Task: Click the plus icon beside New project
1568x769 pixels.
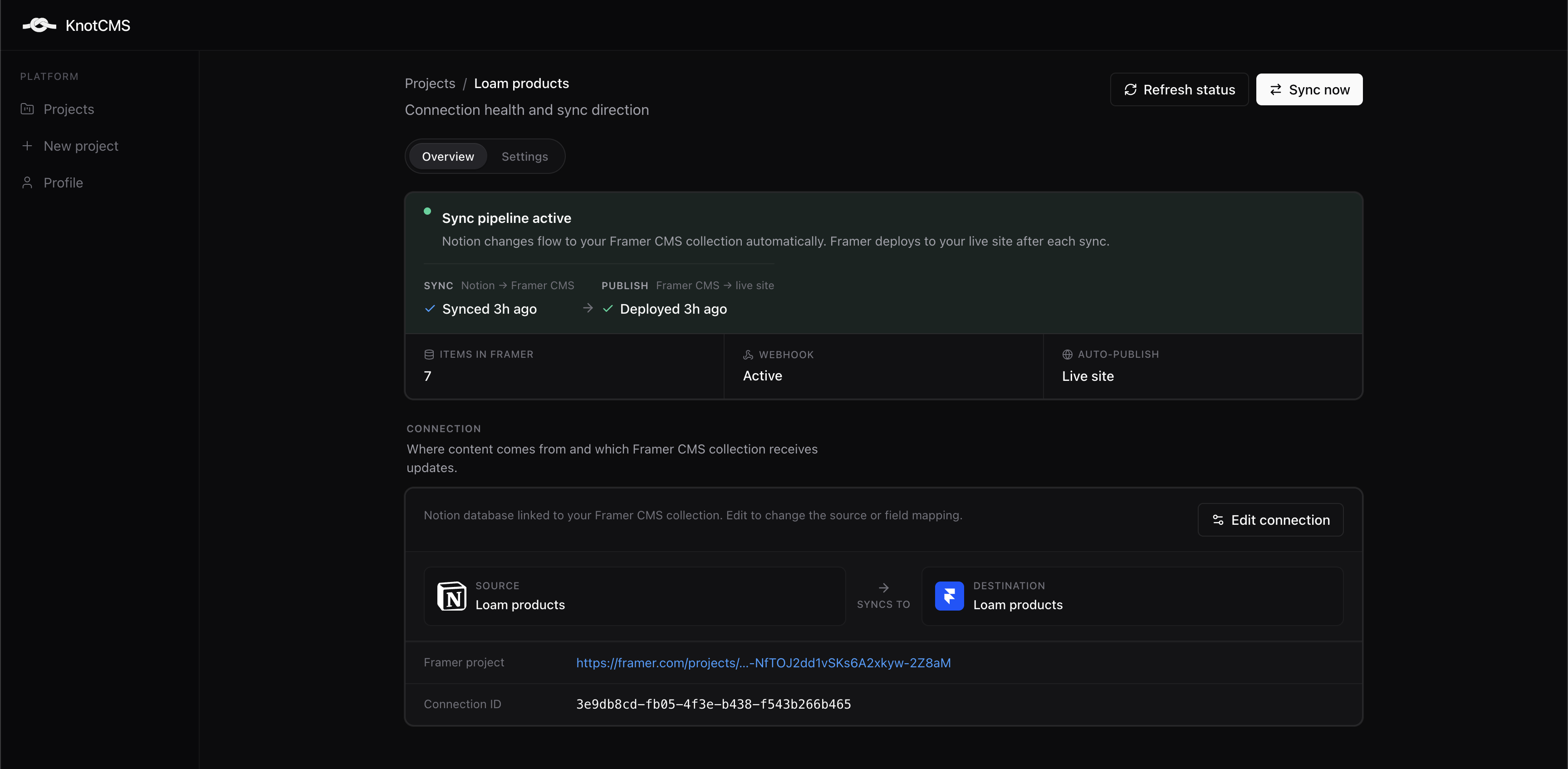Action: [27, 146]
